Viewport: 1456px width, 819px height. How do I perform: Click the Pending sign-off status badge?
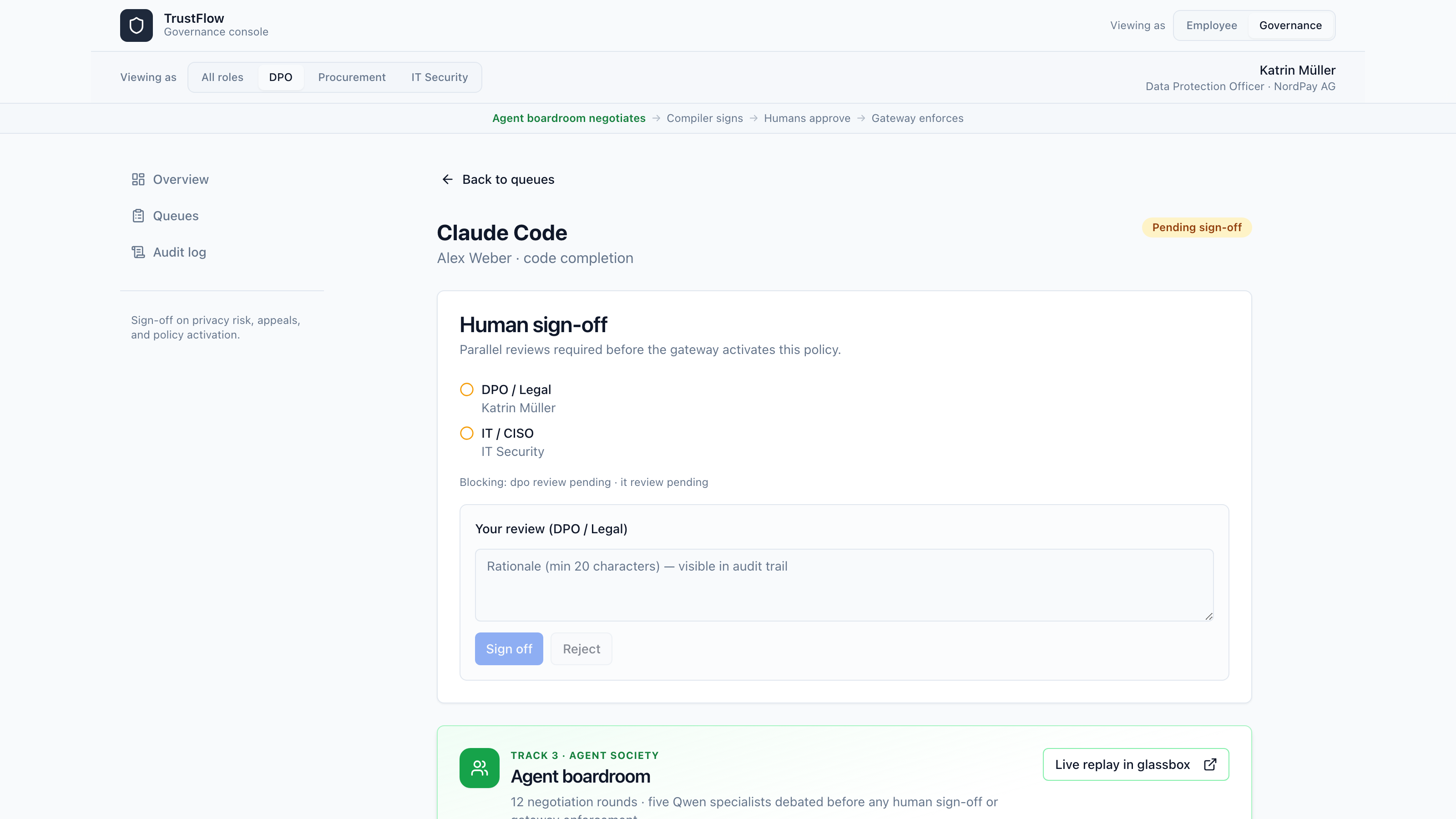point(1197,227)
